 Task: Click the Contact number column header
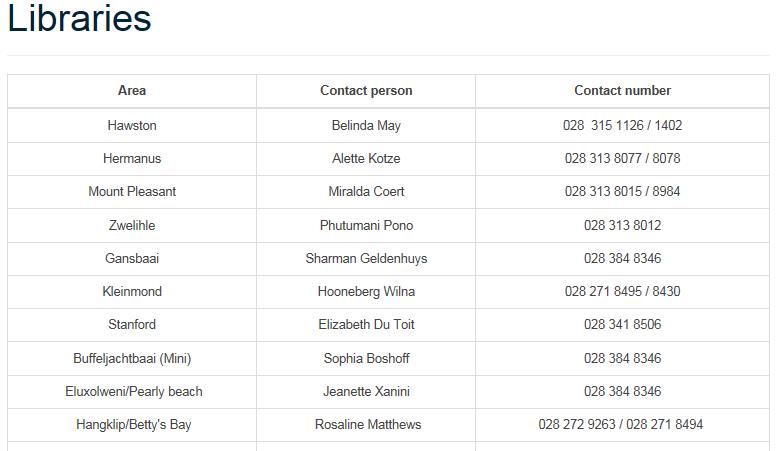pyautogui.click(x=622, y=91)
